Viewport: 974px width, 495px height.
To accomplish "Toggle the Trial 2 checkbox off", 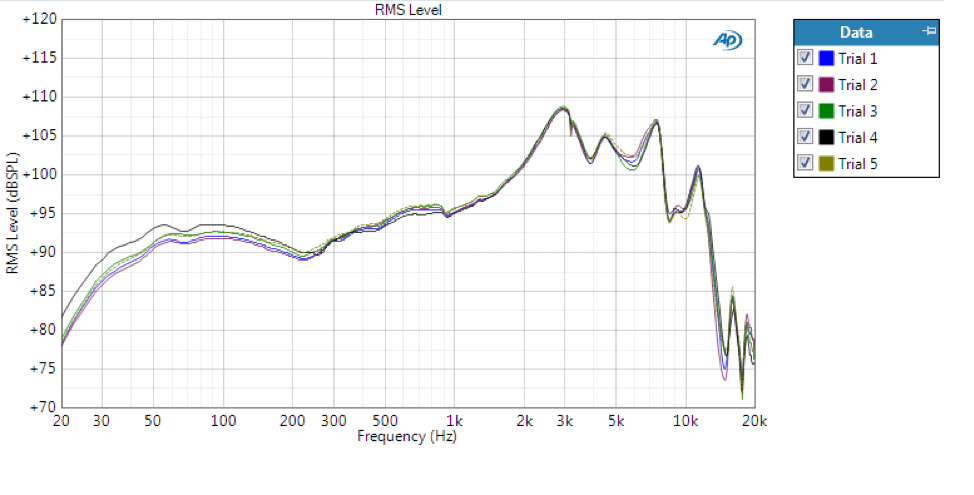I will (805, 85).
